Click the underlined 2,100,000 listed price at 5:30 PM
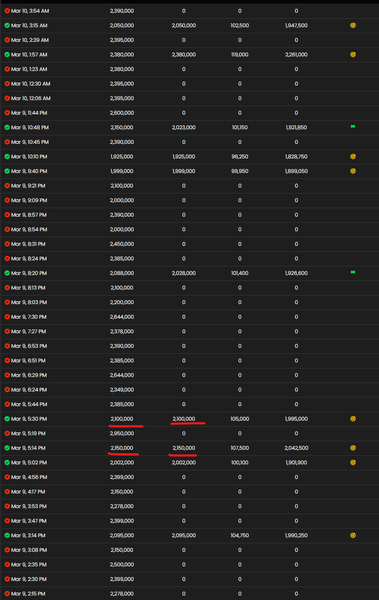Viewport: 379px width, 600px height. click(x=122, y=419)
